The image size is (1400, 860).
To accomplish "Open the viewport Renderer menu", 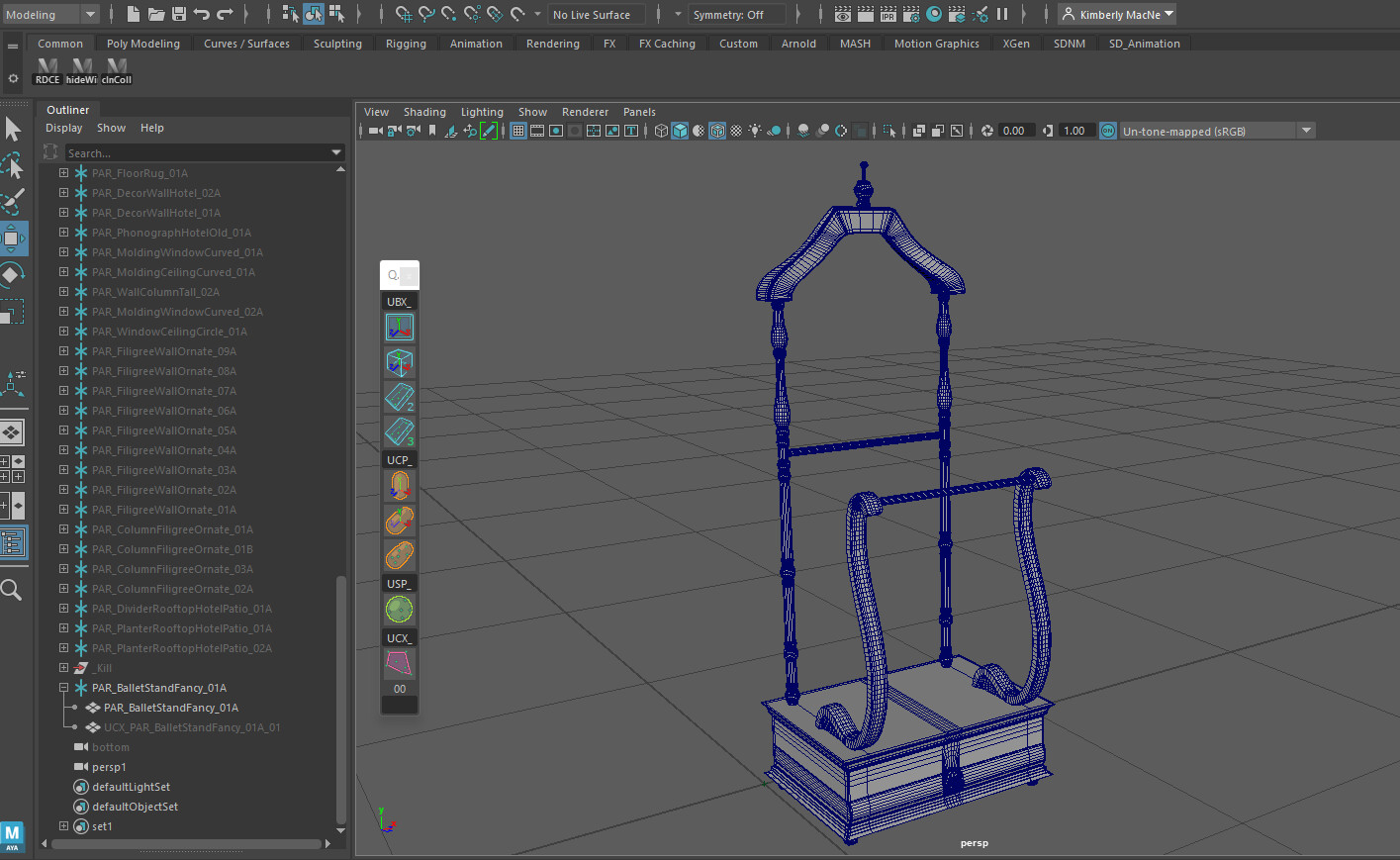I will (585, 112).
